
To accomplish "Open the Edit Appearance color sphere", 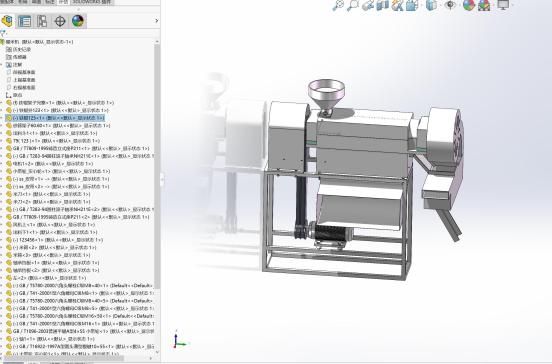I will (x=469, y=5).
